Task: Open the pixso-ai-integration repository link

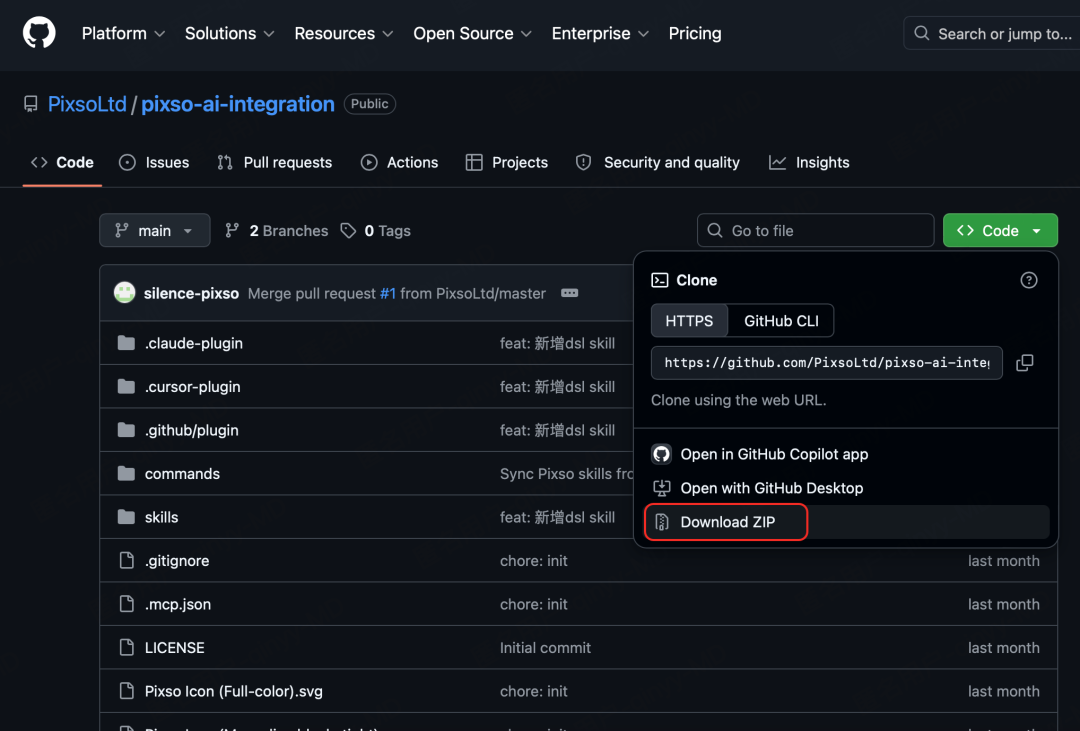Action: click(238, 104)
